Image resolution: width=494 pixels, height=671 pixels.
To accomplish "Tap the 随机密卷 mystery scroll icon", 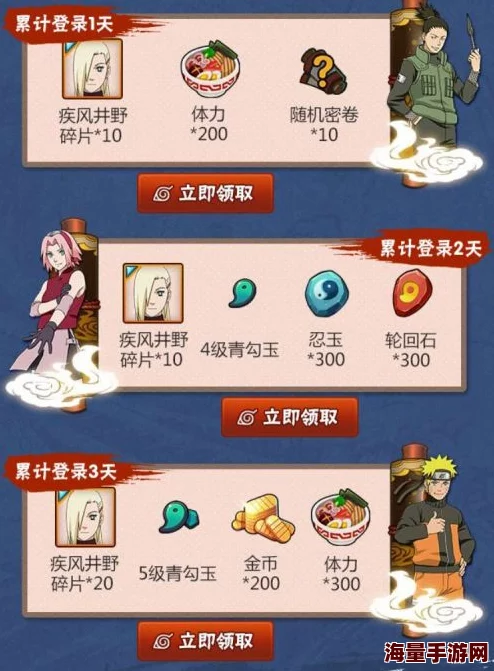I will pyautogui.click(x=323, y=71).
